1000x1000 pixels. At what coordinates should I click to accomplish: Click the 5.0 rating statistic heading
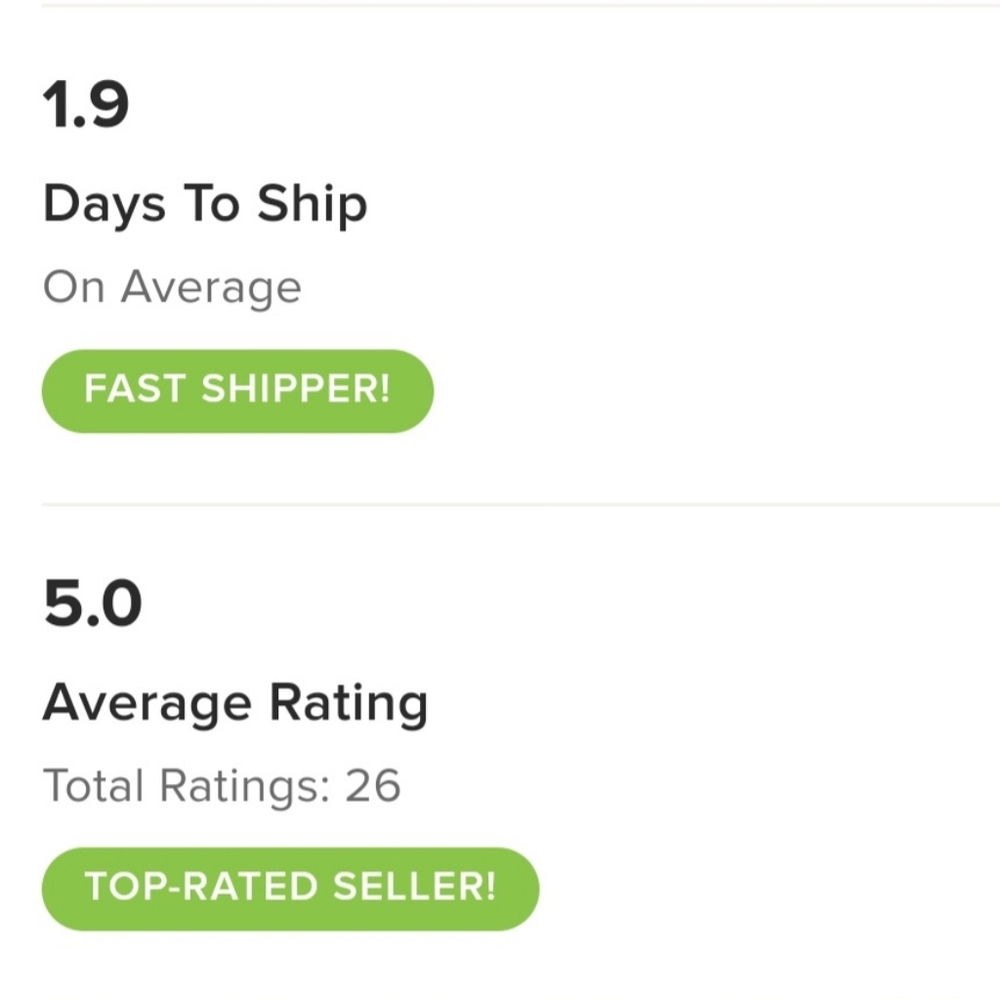[x=92, y=600]
